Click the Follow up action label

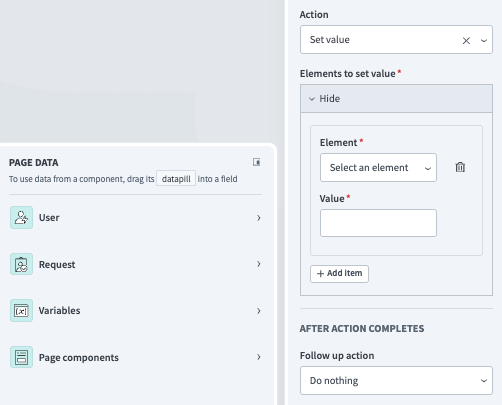(x=337, y=356)
